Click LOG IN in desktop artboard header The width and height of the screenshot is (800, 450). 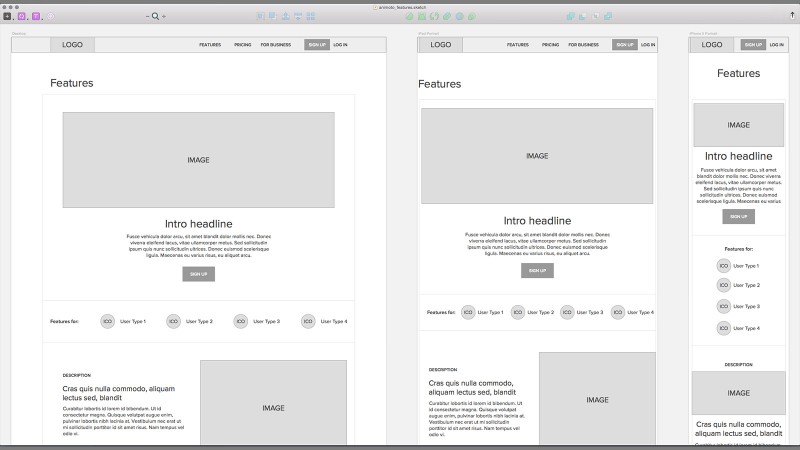tap(340, 45)
